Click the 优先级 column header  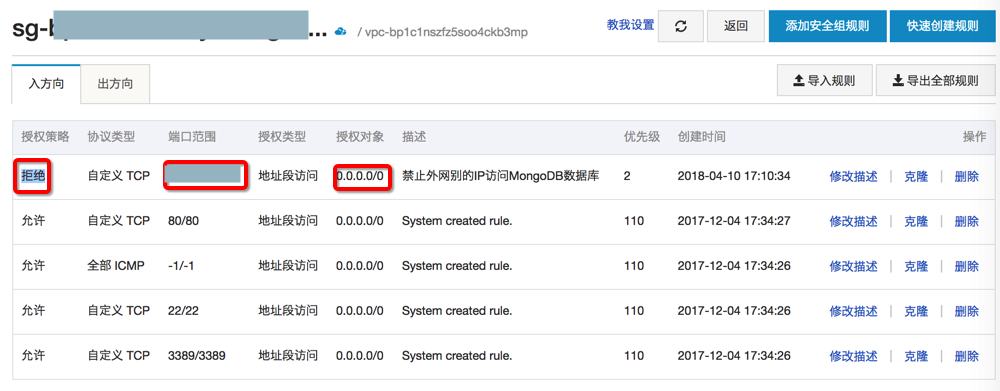click(642, 136)
